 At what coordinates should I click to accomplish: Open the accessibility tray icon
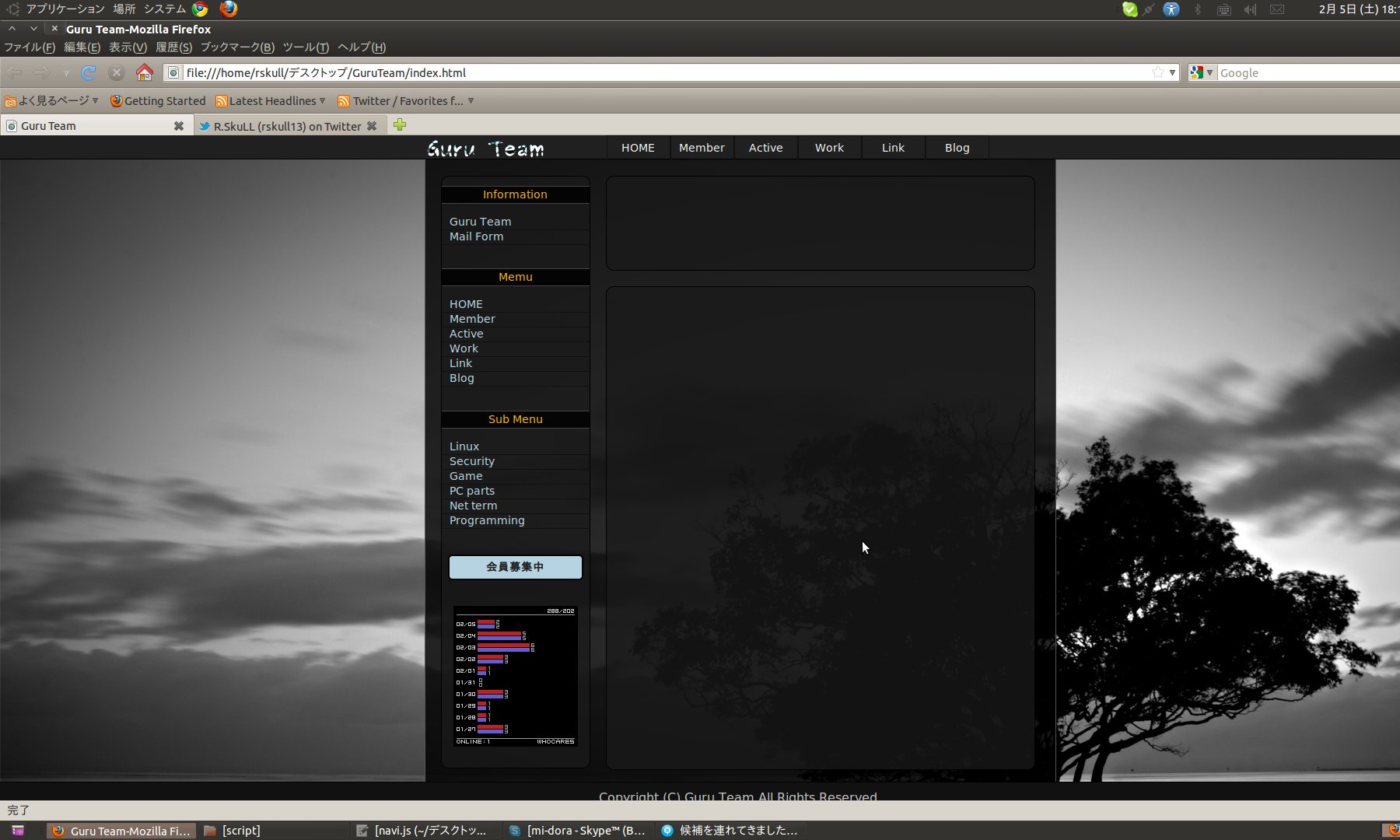click(1171, 9)
